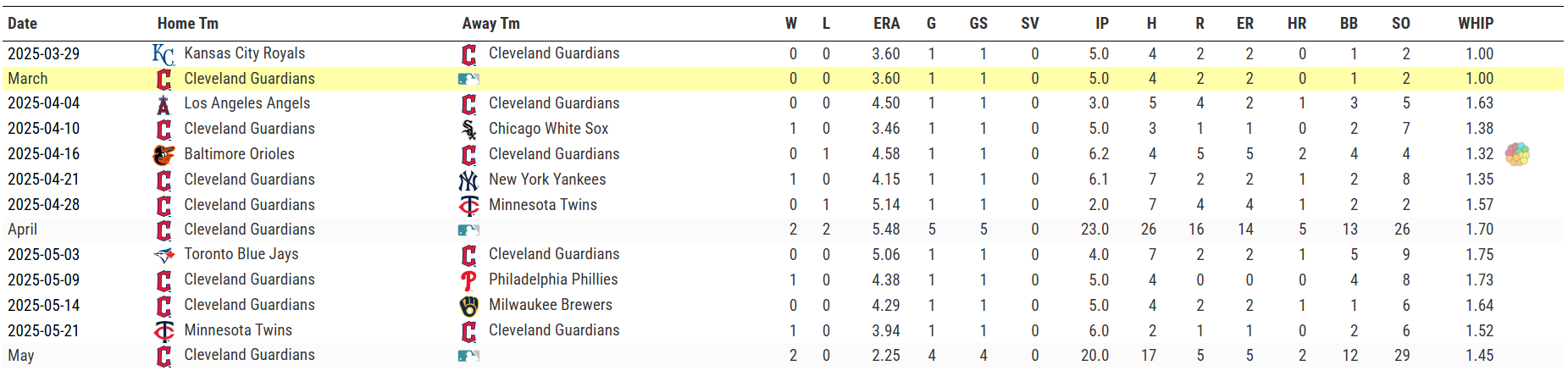Click the MLB logo in the April row
1568x371 pixels.
468,230
